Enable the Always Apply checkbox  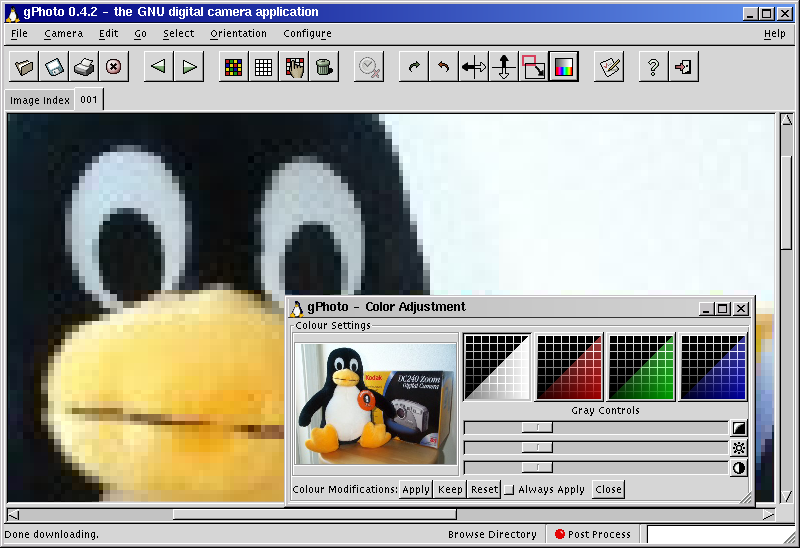pos(509,490)
